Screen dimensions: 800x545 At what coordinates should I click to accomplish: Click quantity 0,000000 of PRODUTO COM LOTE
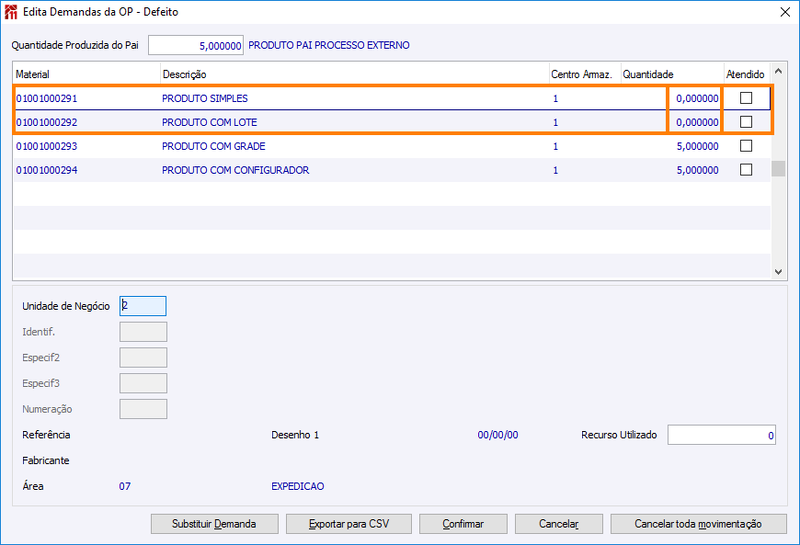697,122
